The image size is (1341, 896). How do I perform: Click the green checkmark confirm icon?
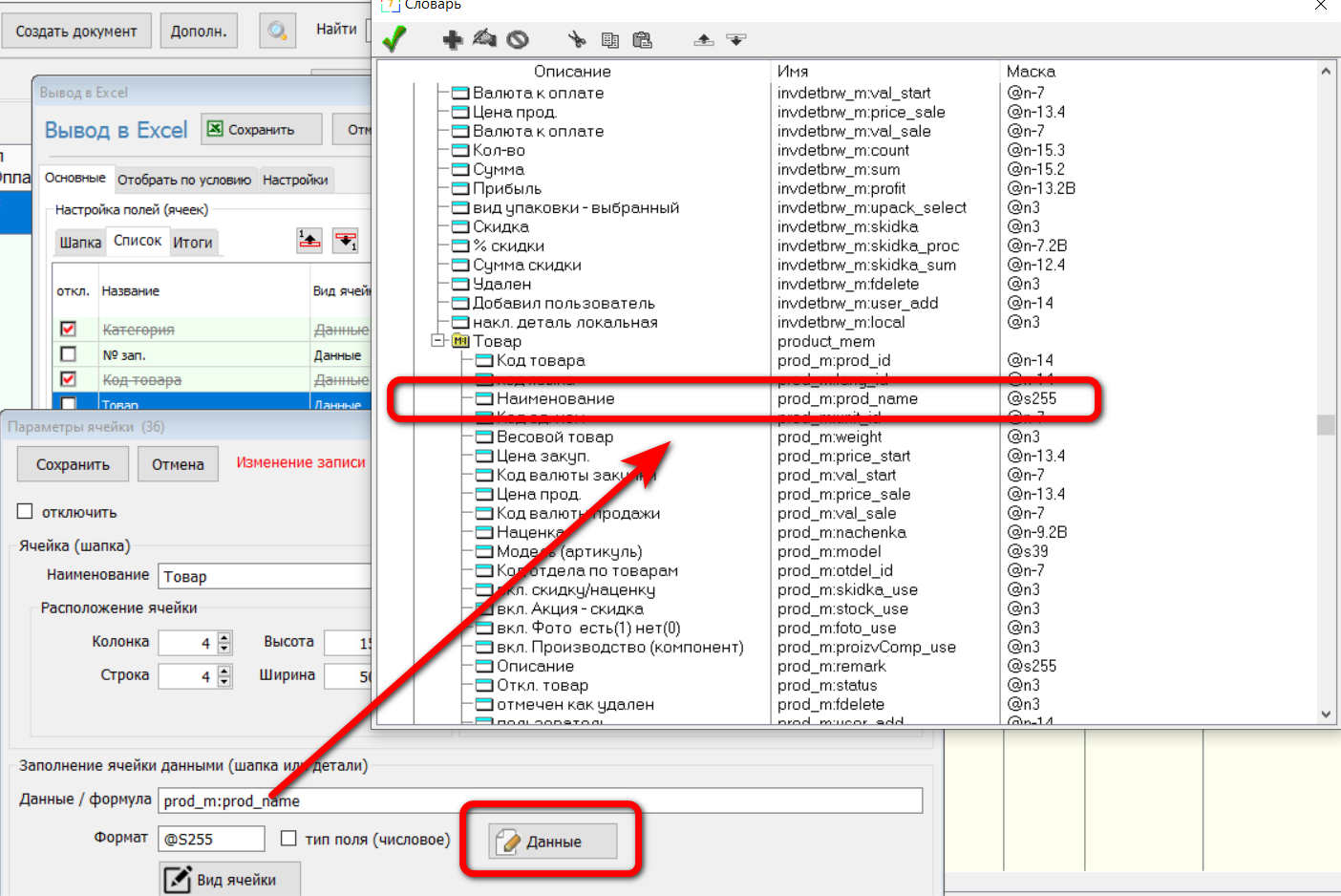coord(394,39)
